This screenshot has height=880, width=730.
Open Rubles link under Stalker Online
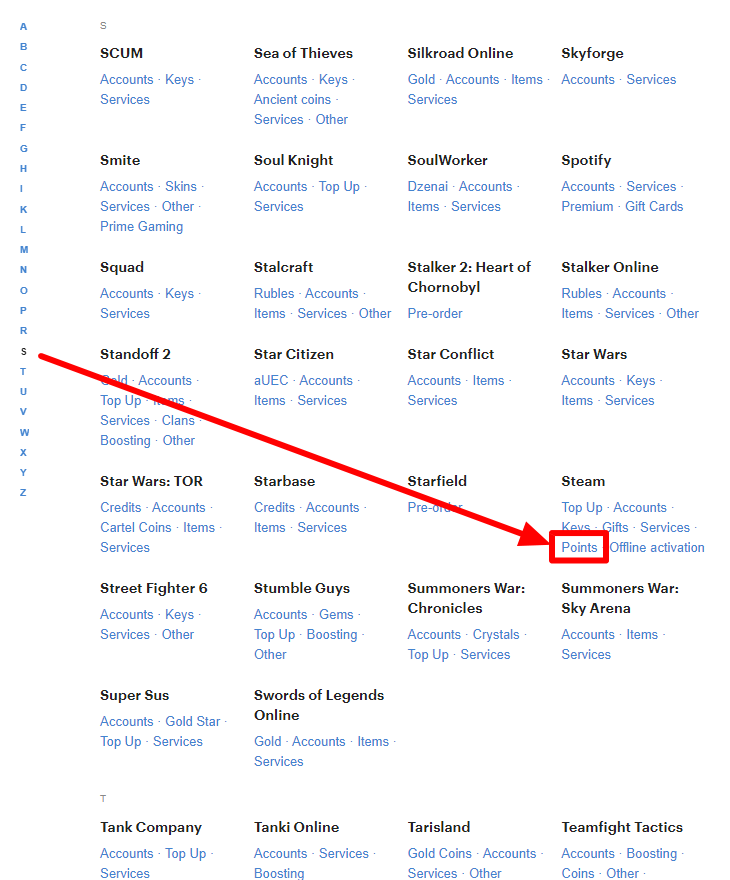tap(581, 294)
